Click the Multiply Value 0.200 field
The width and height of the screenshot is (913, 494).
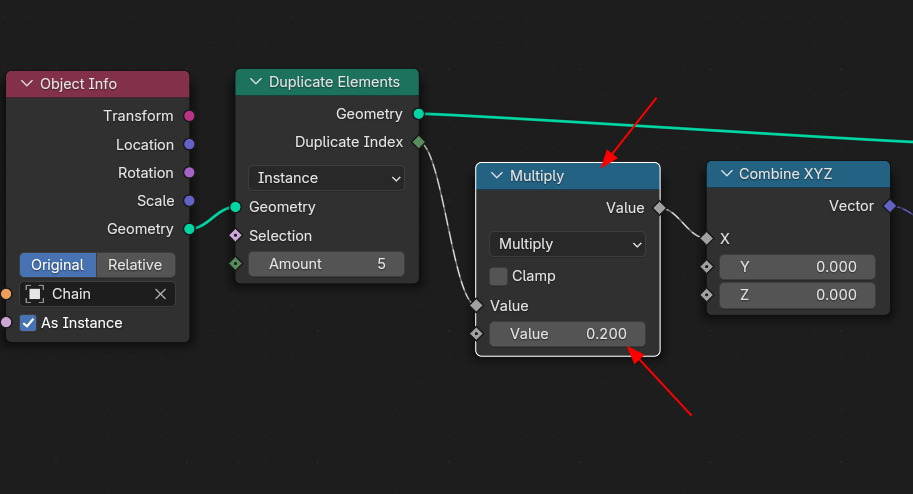click(567, 334)
